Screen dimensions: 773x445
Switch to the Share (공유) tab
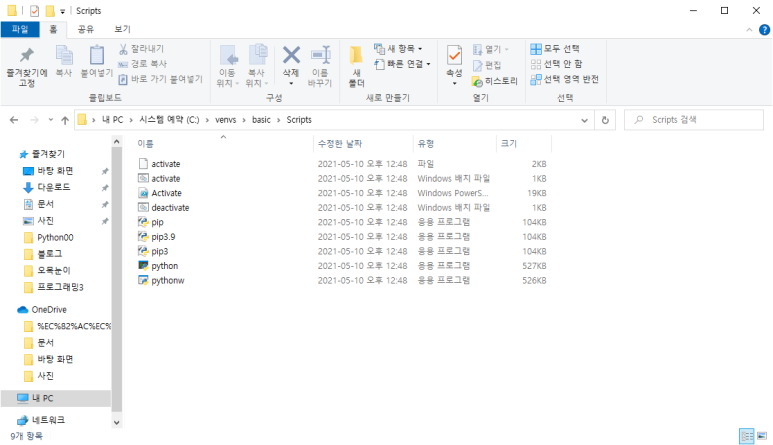click(86, 29)
